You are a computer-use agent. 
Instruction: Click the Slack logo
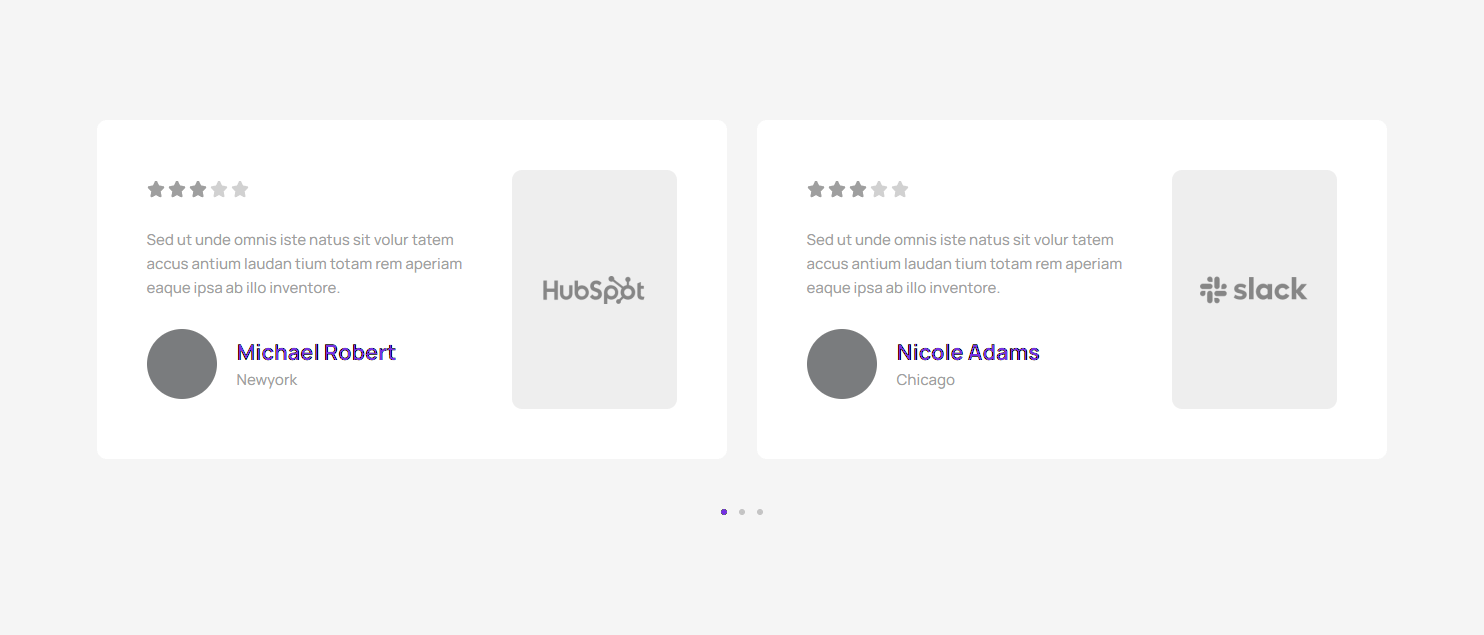click(1253, 290)
